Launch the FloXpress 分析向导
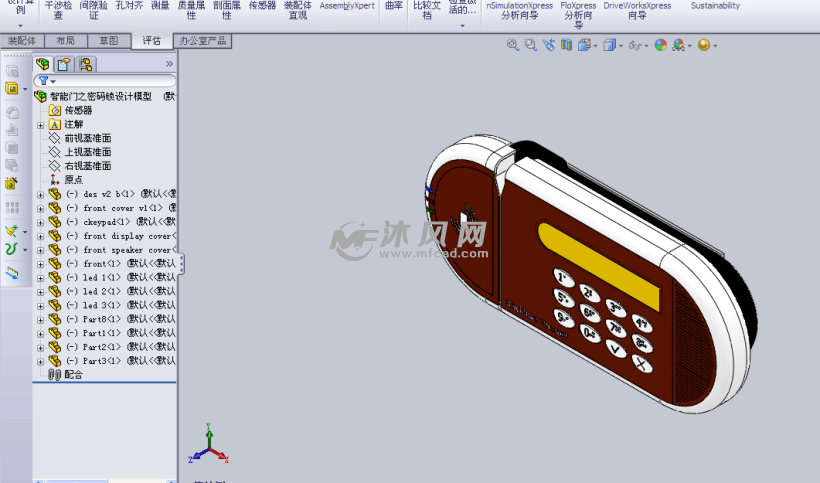The height and width of the screenshot is (483, 820). point(578,15)
